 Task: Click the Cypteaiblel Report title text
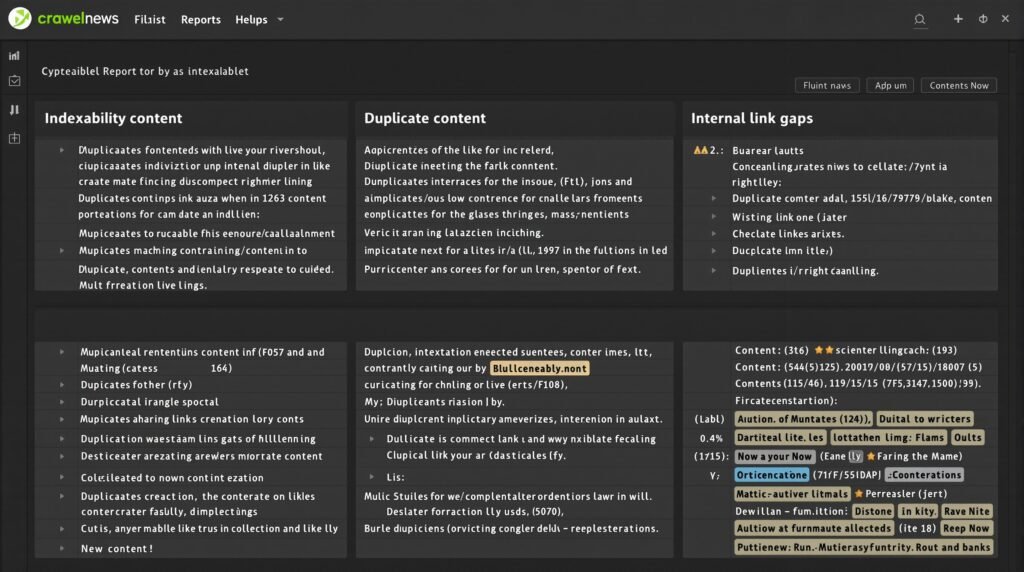[x=145, y=71]
